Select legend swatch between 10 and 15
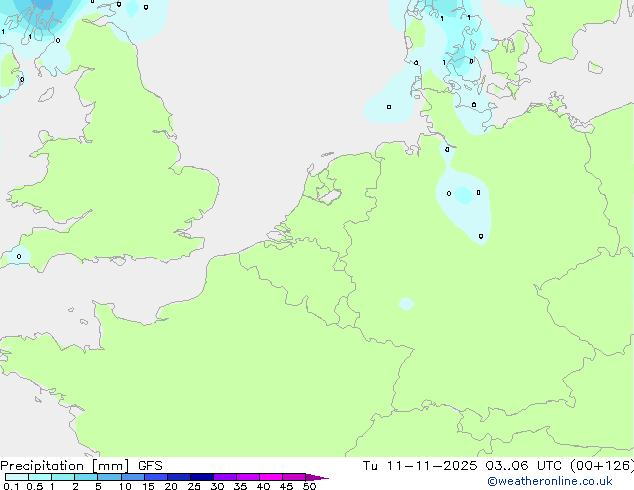Viewport: 634px width, 490px height. [133, 477]
